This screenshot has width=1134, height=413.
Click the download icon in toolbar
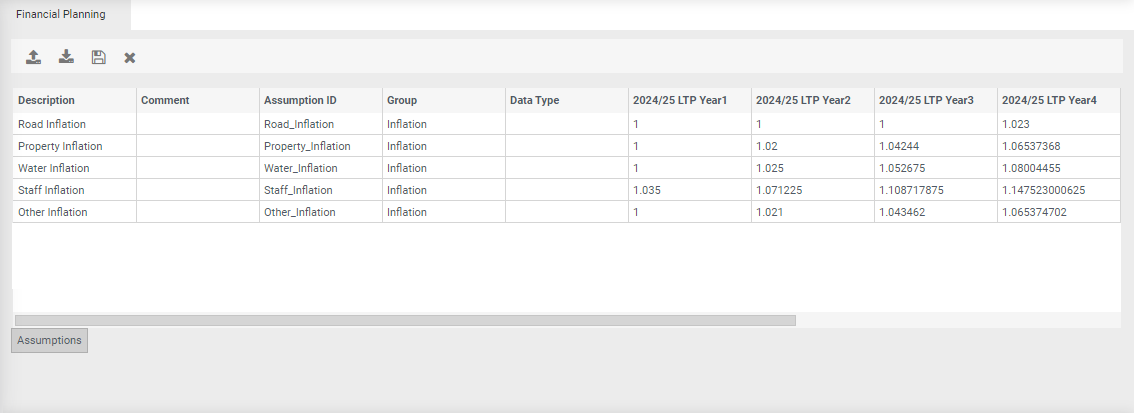[66, 57]
